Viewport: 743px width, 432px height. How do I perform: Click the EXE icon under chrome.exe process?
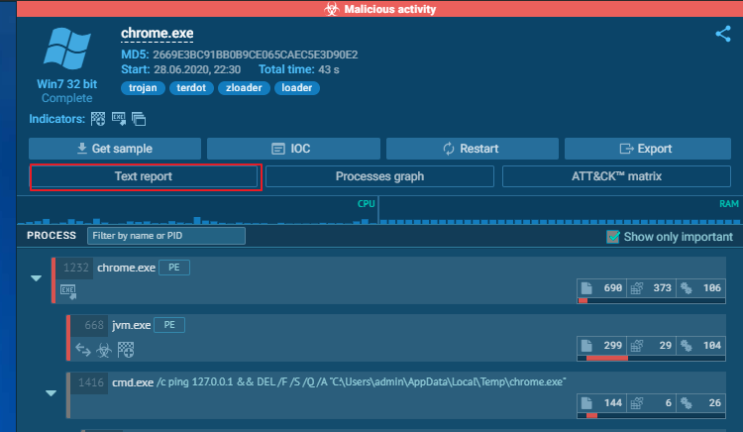point(68,292)
